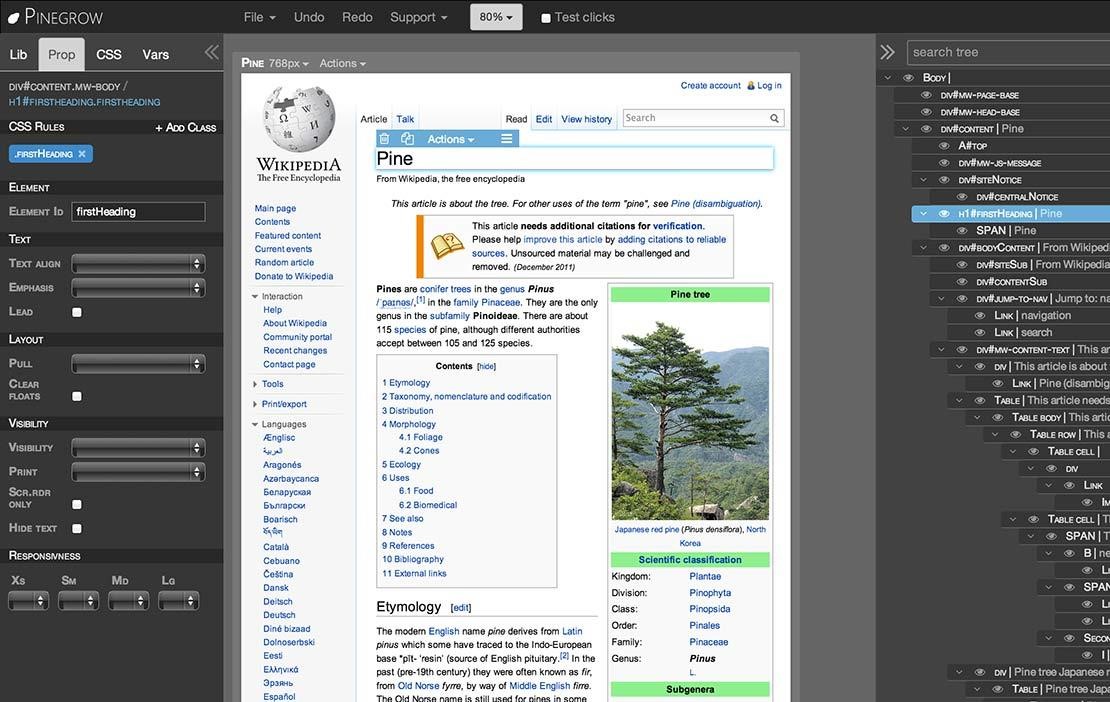
Task: Collapse the left panel with the double-chevron icon
Action: [211, 53]
